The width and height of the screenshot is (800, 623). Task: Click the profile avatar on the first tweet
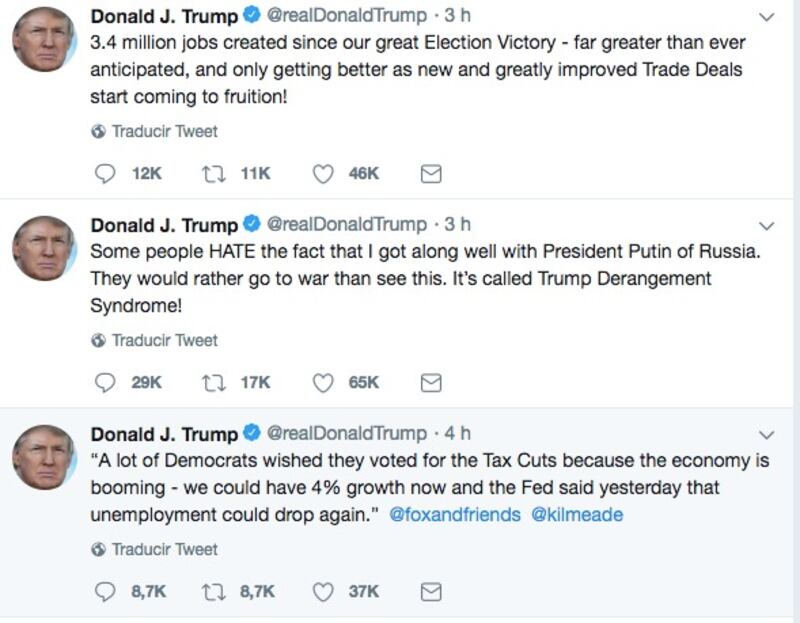pos(44,39)
